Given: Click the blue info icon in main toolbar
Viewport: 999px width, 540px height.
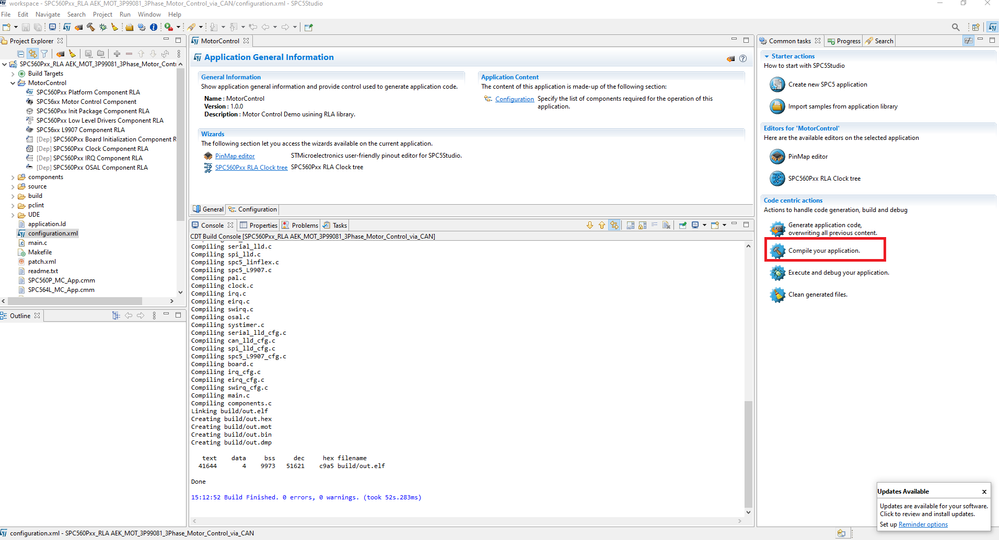Looking at the screenshot, I should (154, 27).
